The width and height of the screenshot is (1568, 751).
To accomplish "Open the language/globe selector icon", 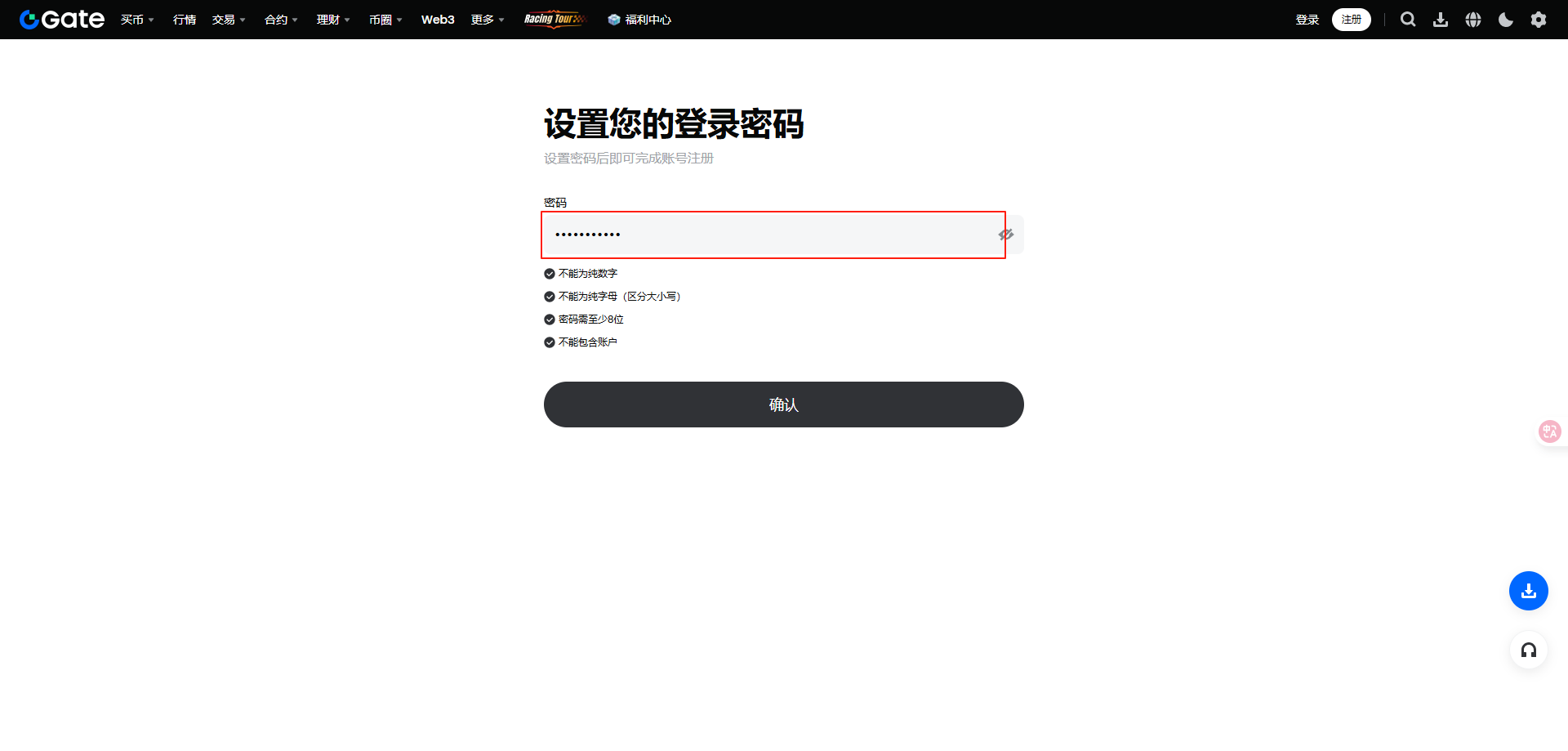I will pyautogui.click(x=1473, y=19).
